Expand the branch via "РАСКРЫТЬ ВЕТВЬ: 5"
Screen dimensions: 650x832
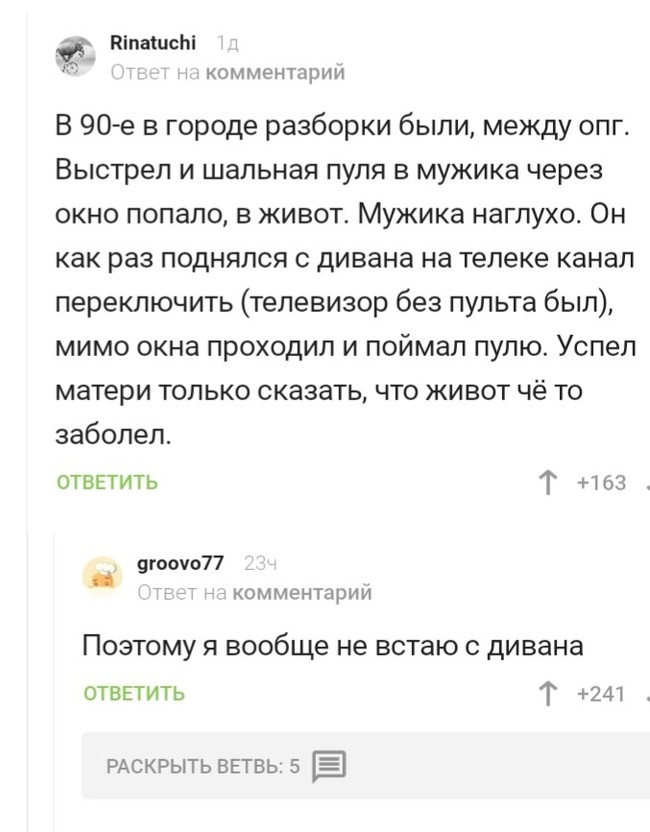point(203,767)
